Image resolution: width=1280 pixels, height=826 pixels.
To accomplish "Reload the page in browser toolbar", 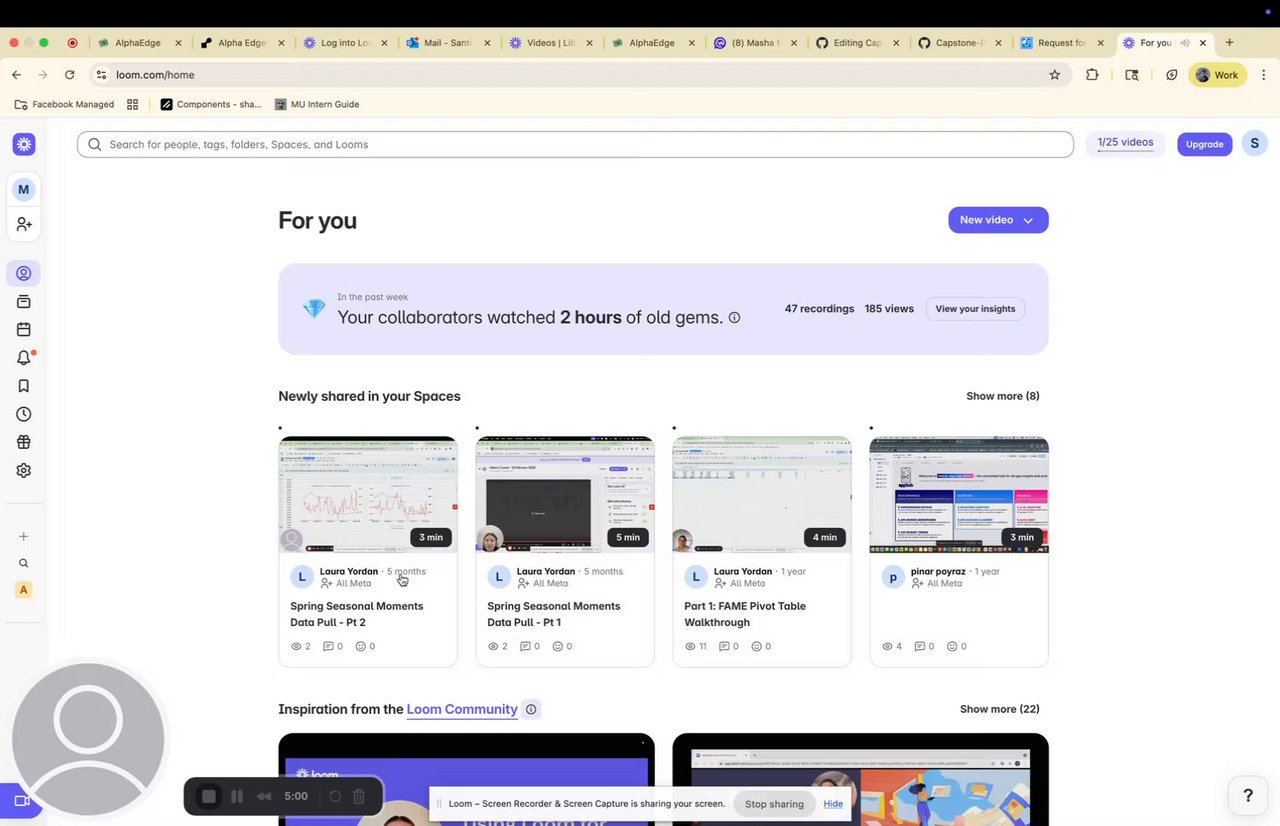I will pos(69,75).
